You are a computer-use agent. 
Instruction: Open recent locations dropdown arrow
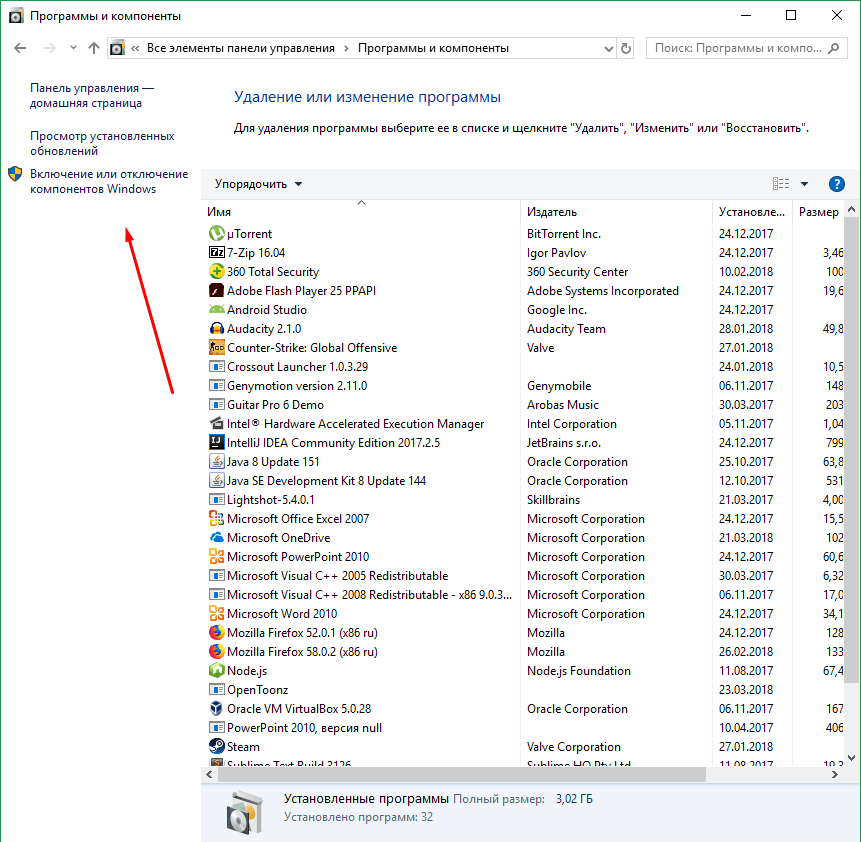(x=73, y=48)
